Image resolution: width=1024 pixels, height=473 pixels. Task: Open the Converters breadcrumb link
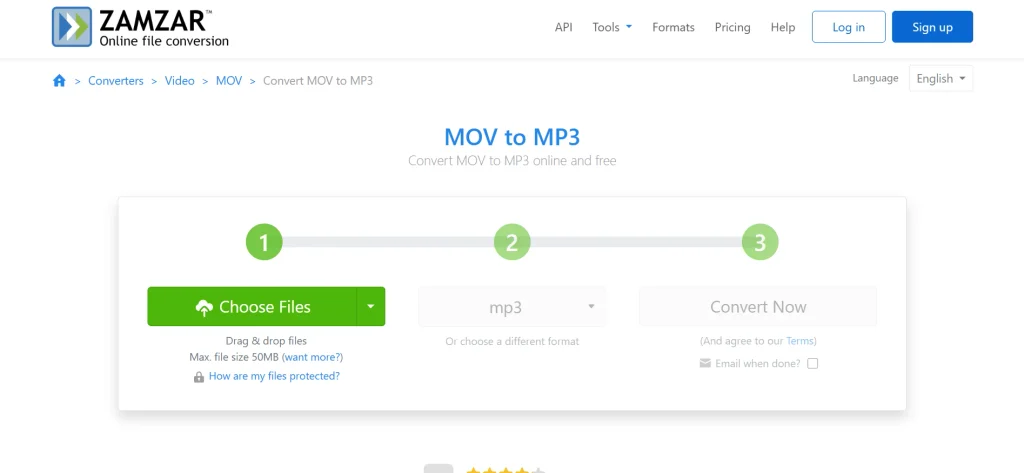click(x=116, y=81)
